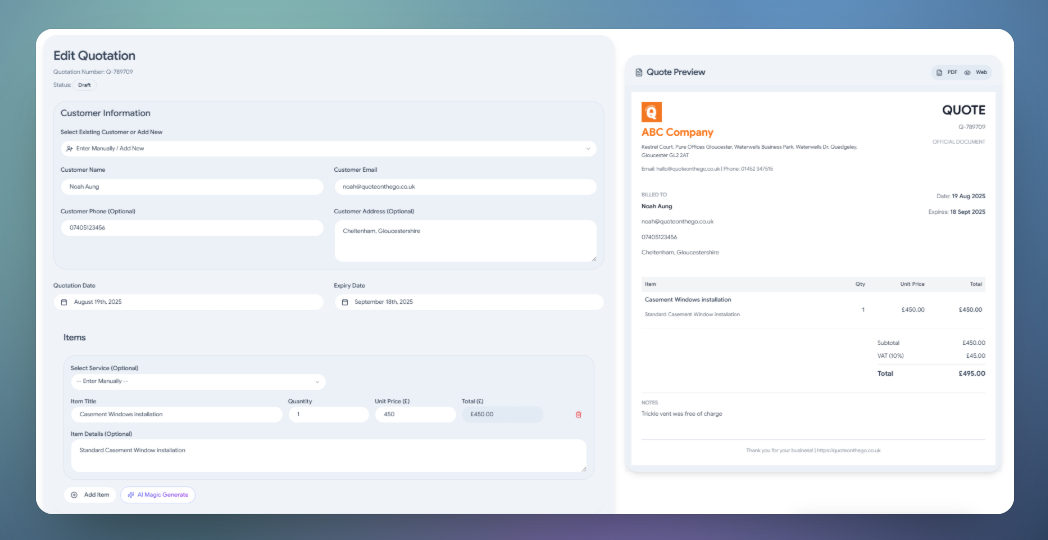This screenshot has height=540, width=1048.
Task: Click the calendar icon in Quotation Date
Action: tap(64, 302)
